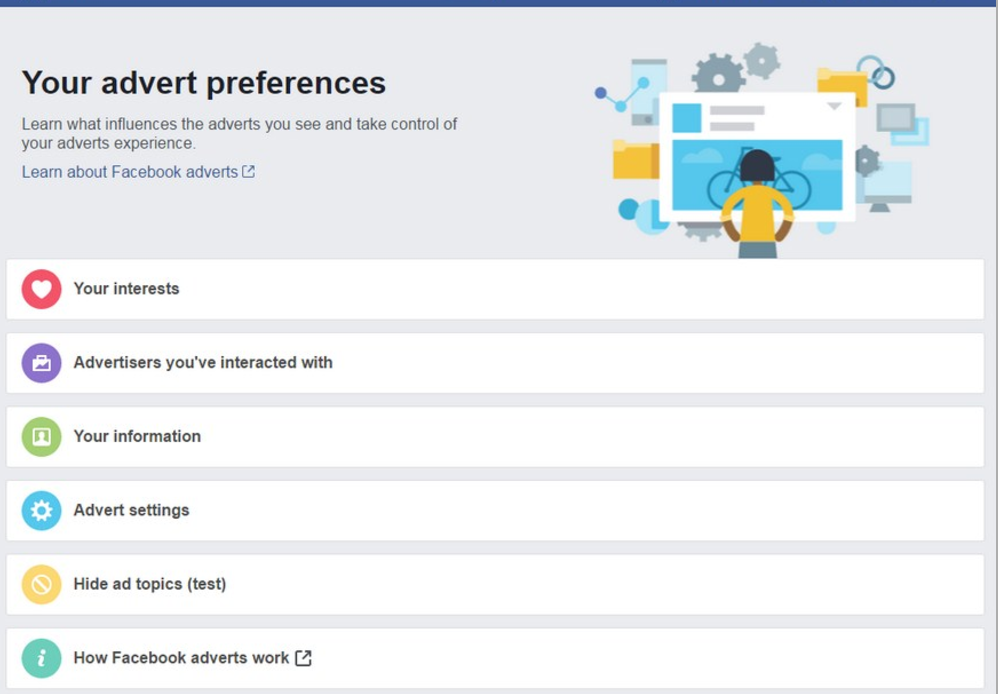Click external link icon beside How Facebook adverts work
Image resolution: width=1000 pixels, height=694 pixels.
click(x=304, y=658)
